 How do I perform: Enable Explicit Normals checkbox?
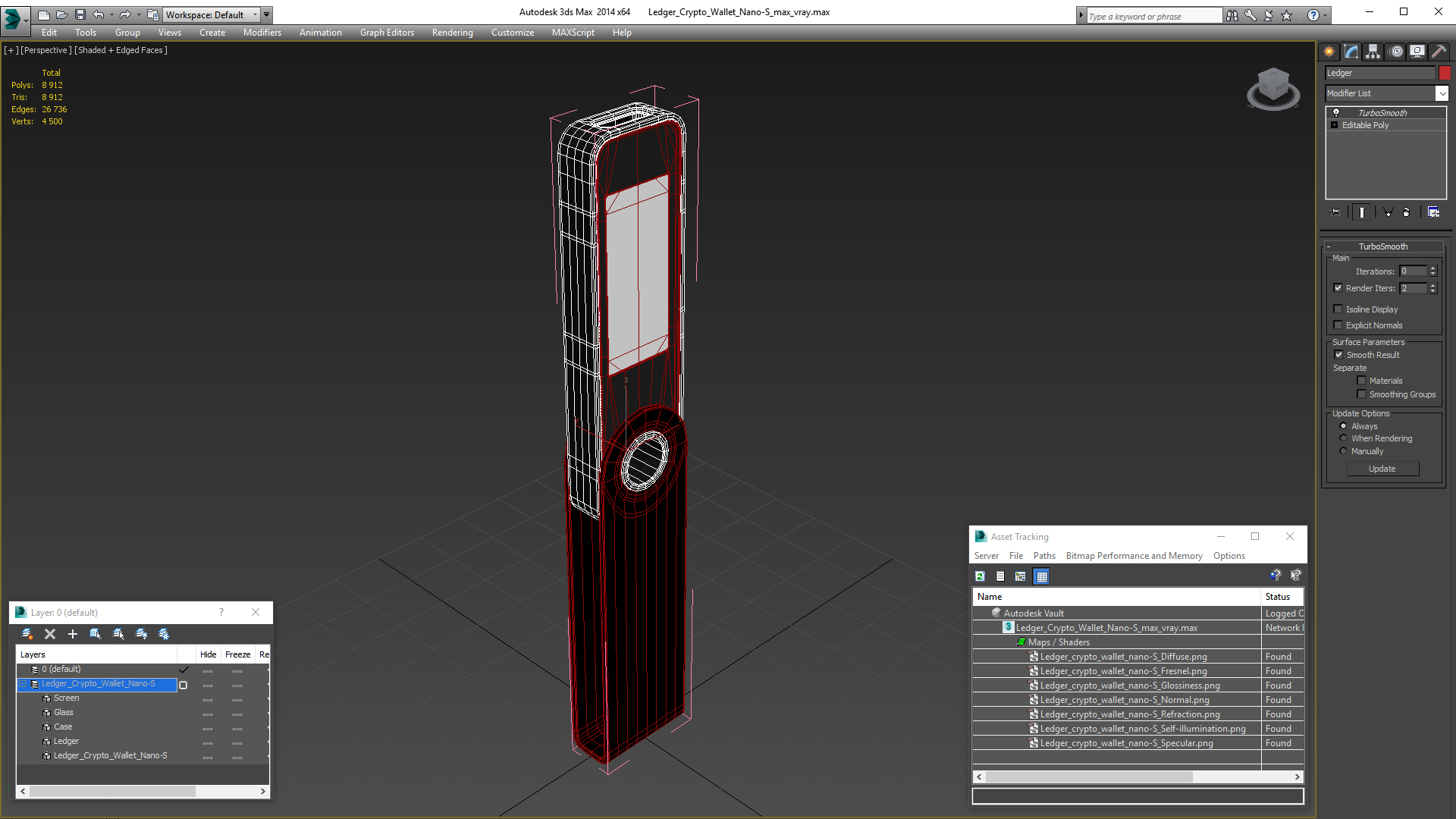pyautogui.click(x=1338, y=325)
